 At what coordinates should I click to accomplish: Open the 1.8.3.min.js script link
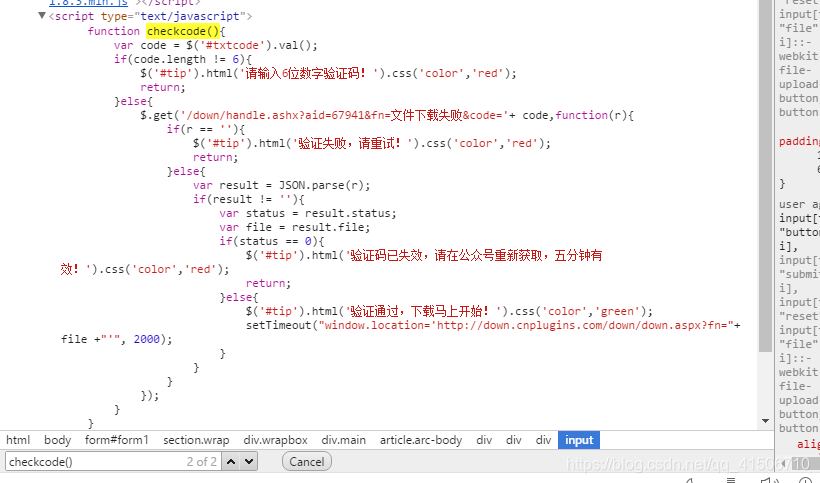pos(88,3)
